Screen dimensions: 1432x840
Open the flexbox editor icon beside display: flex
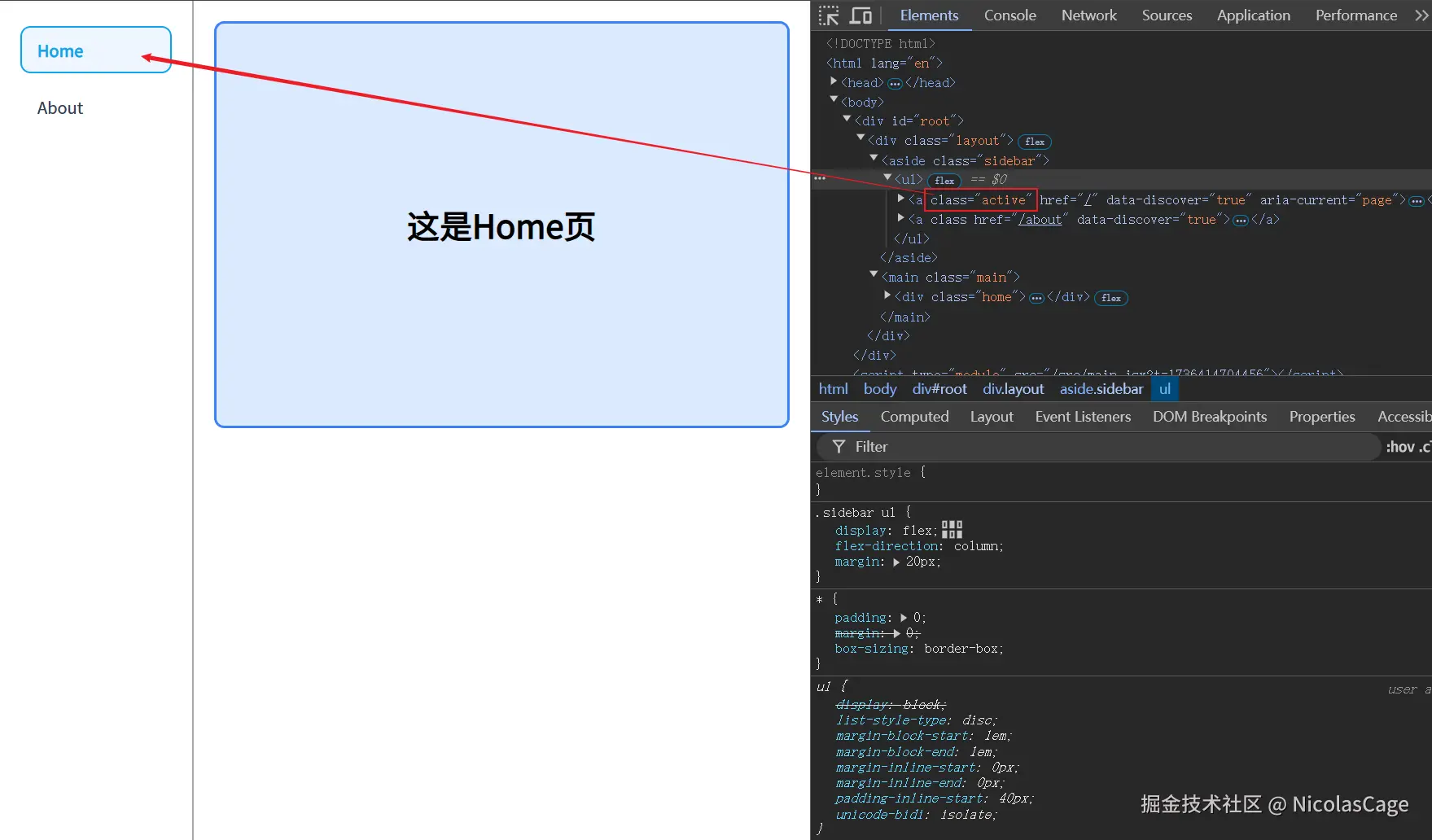pos(952,530)
